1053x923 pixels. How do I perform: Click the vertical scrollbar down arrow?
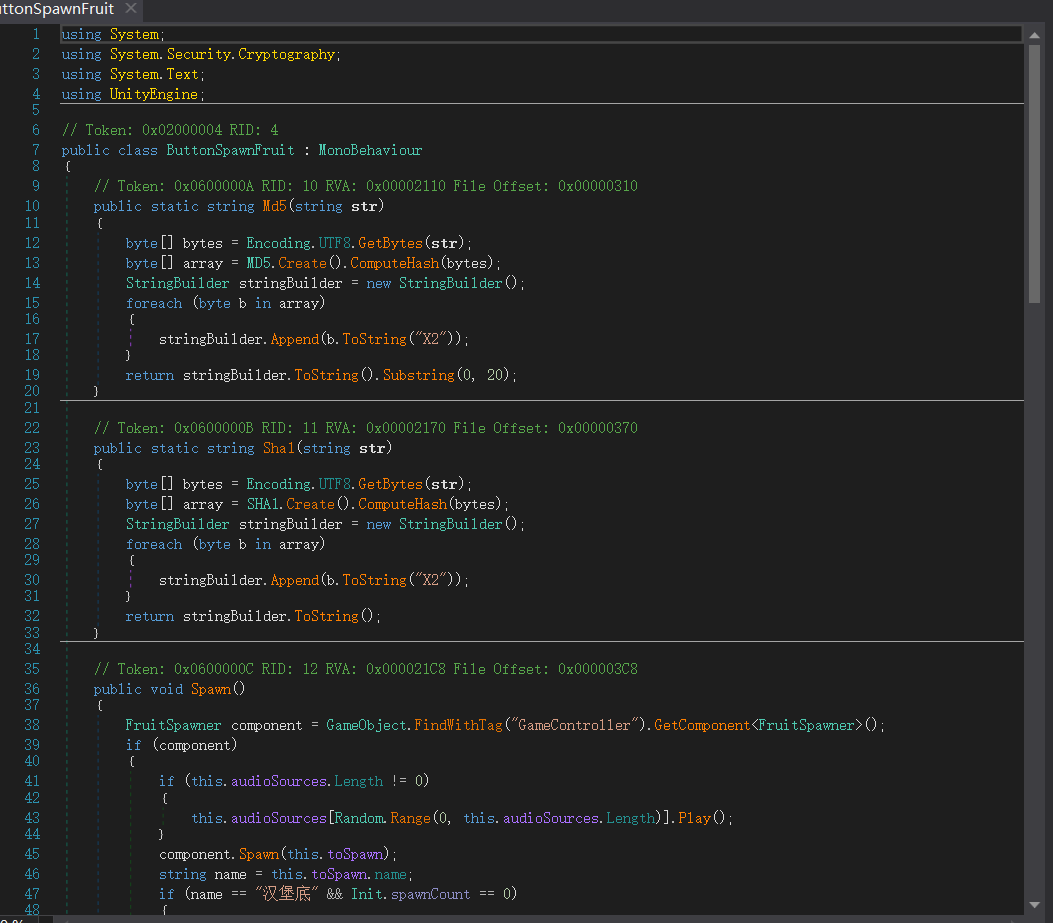[x=1035, y=903]
